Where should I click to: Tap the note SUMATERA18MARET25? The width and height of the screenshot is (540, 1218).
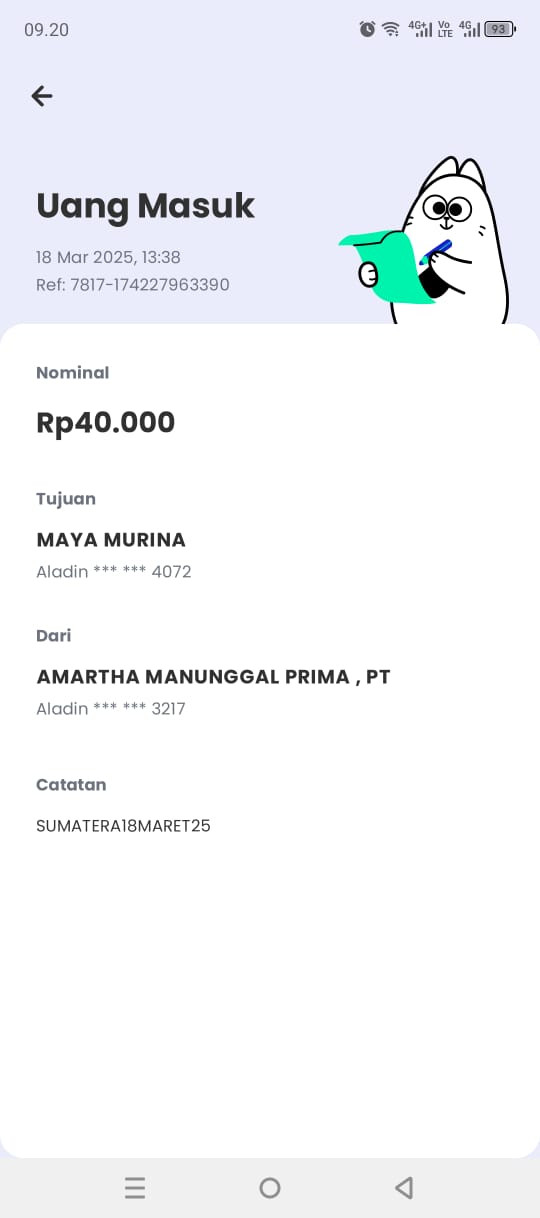pyautogui.click(x=123, y=826)
